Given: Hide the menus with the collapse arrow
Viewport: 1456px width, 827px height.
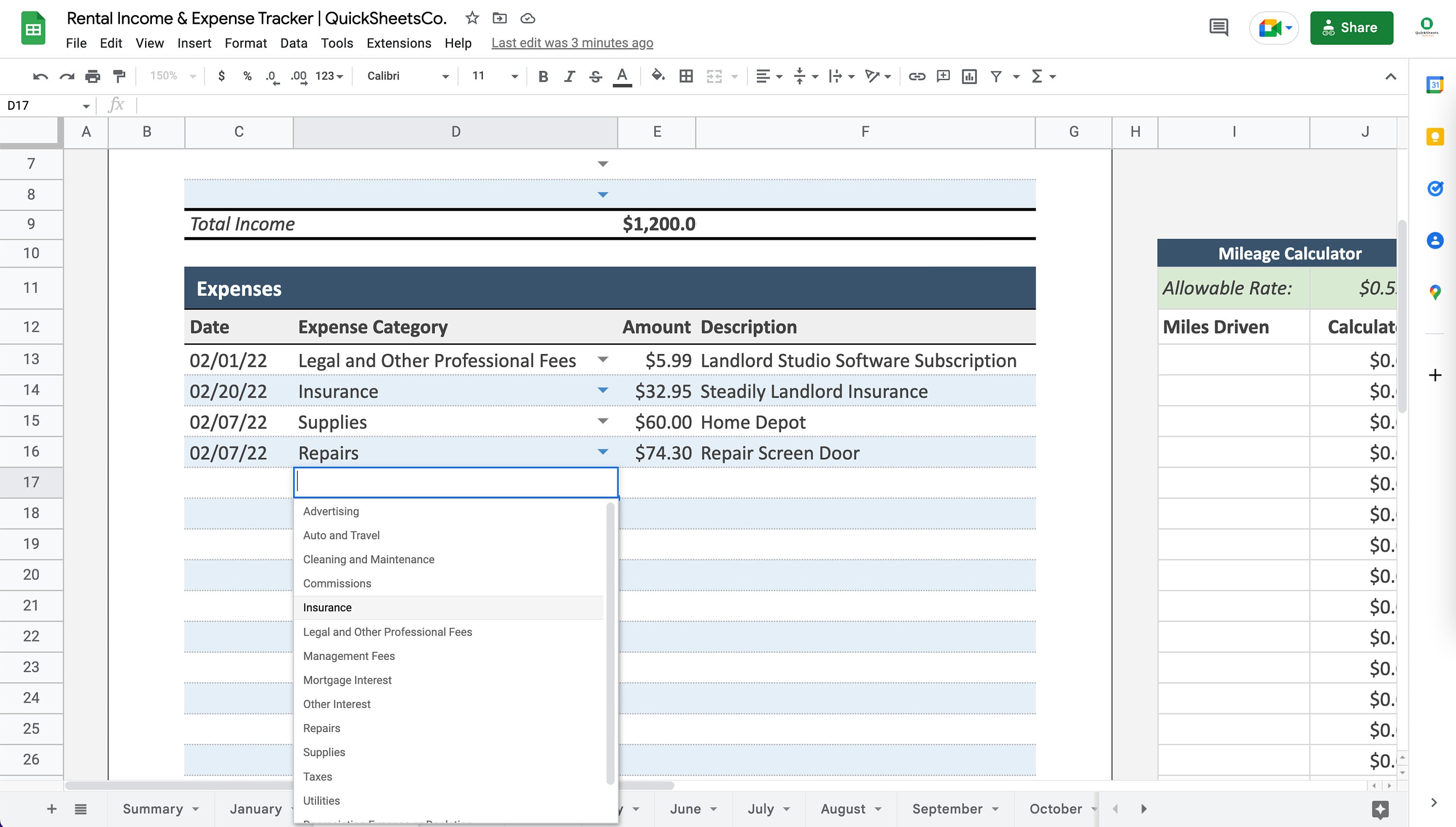Looking at the screenshot, I should coord(1390,76).
